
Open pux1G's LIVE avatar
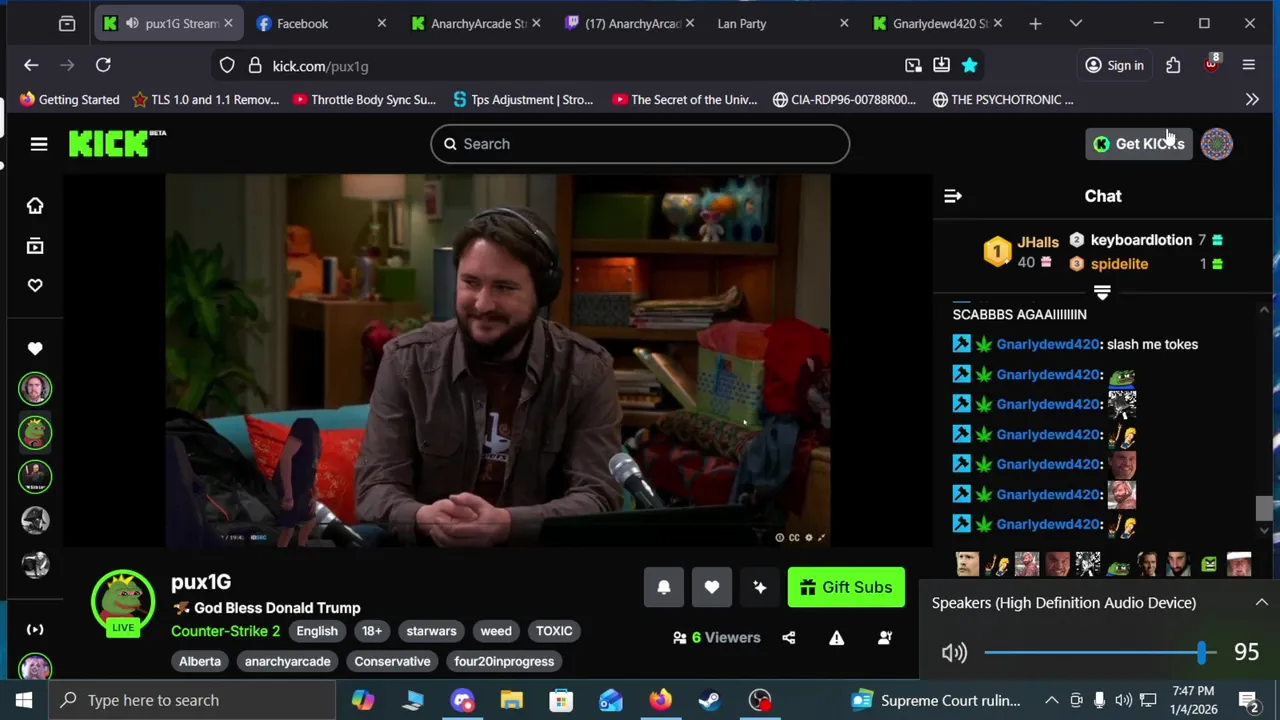click(x=123, y=603)
